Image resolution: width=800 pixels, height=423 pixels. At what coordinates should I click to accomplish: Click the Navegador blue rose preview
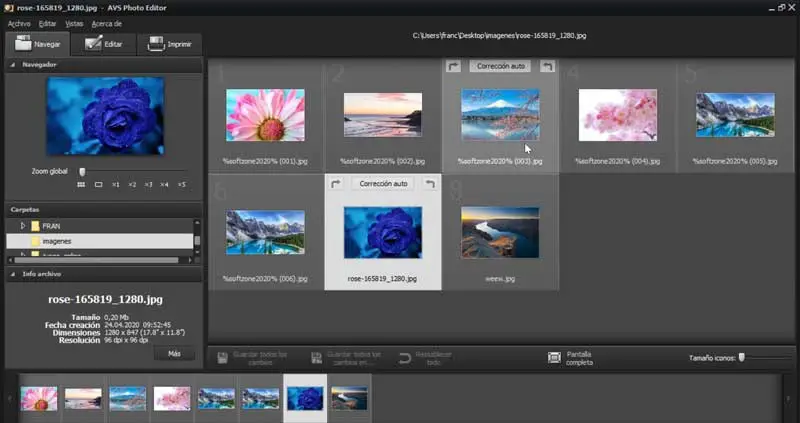click(x=105, y=116)
